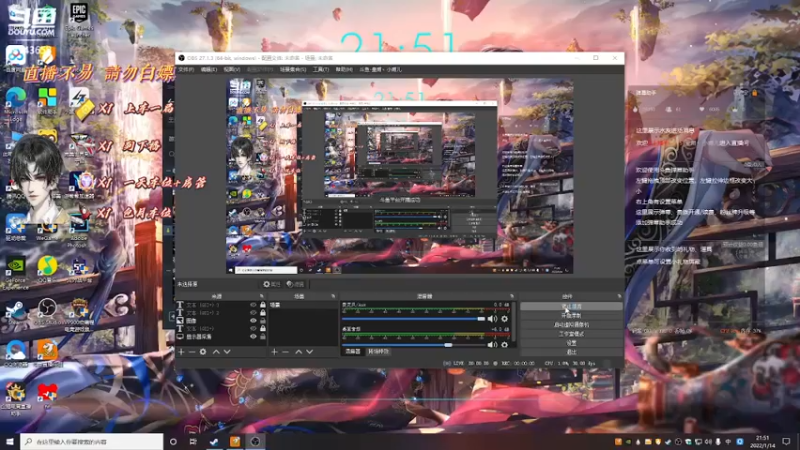Viewport: 800px width, 450px height.
Task: Hide the 文本 (GDI+) 2 source
Action: [253, 313]
